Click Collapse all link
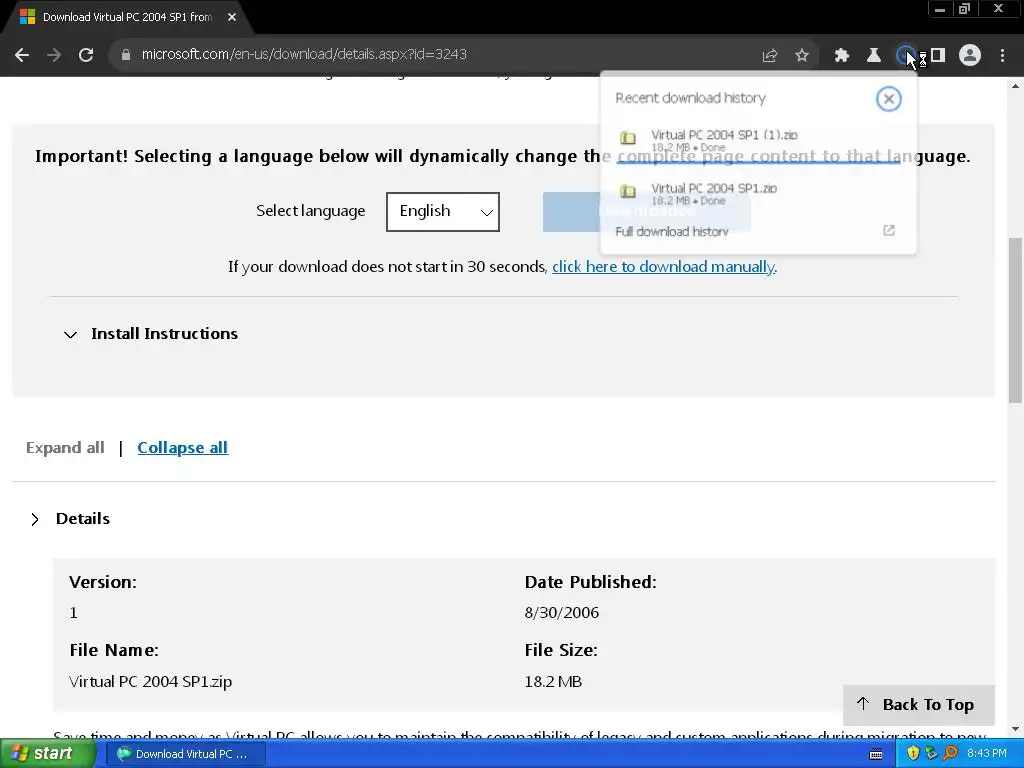The image size is (1024, 768). (183, 448)
